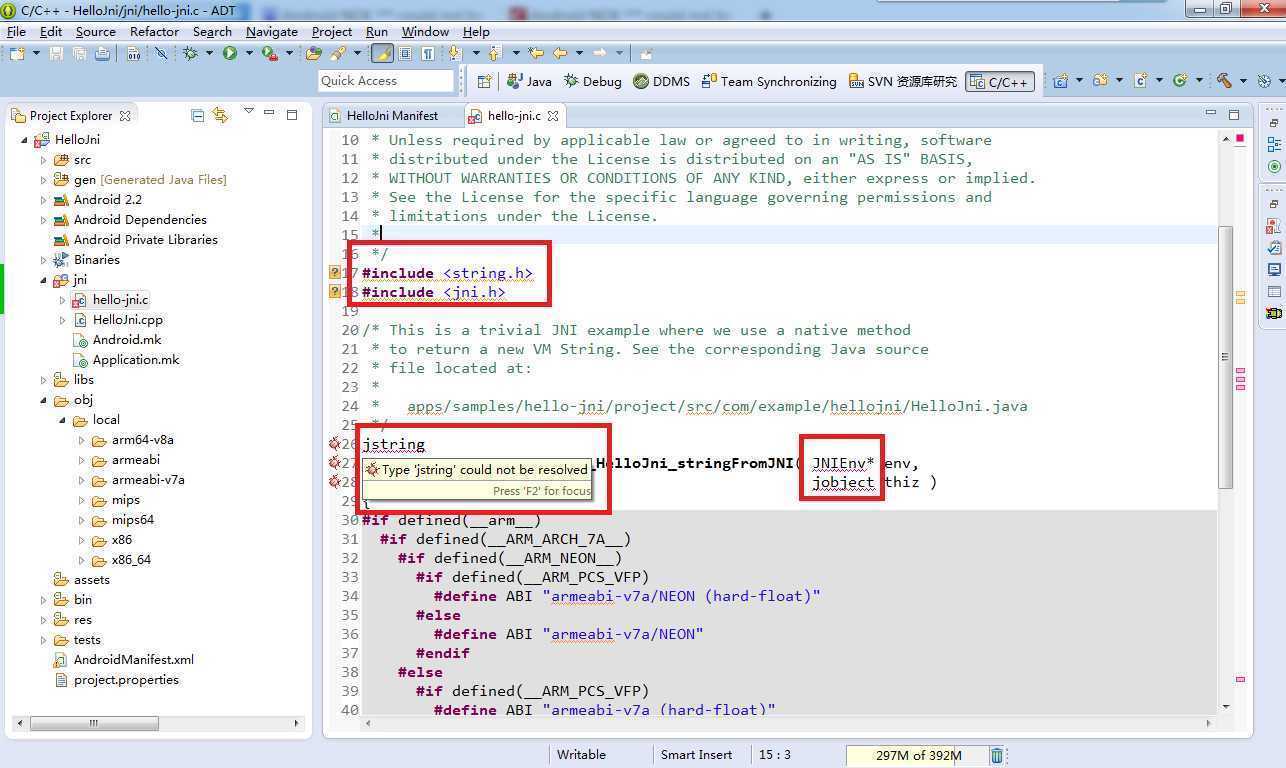This screenshot has height=768, width=1286.
Task: Collapse the obj folder
Action: tap(44, 400)
